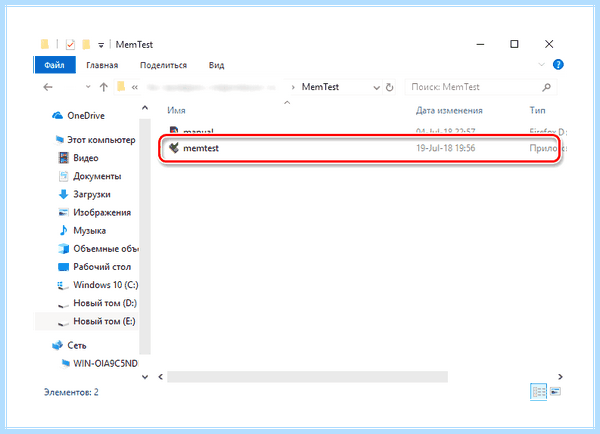The image size is (600, 434).
Task: Click the horizontal scrollbar thumb
Action: pos(307,377)
